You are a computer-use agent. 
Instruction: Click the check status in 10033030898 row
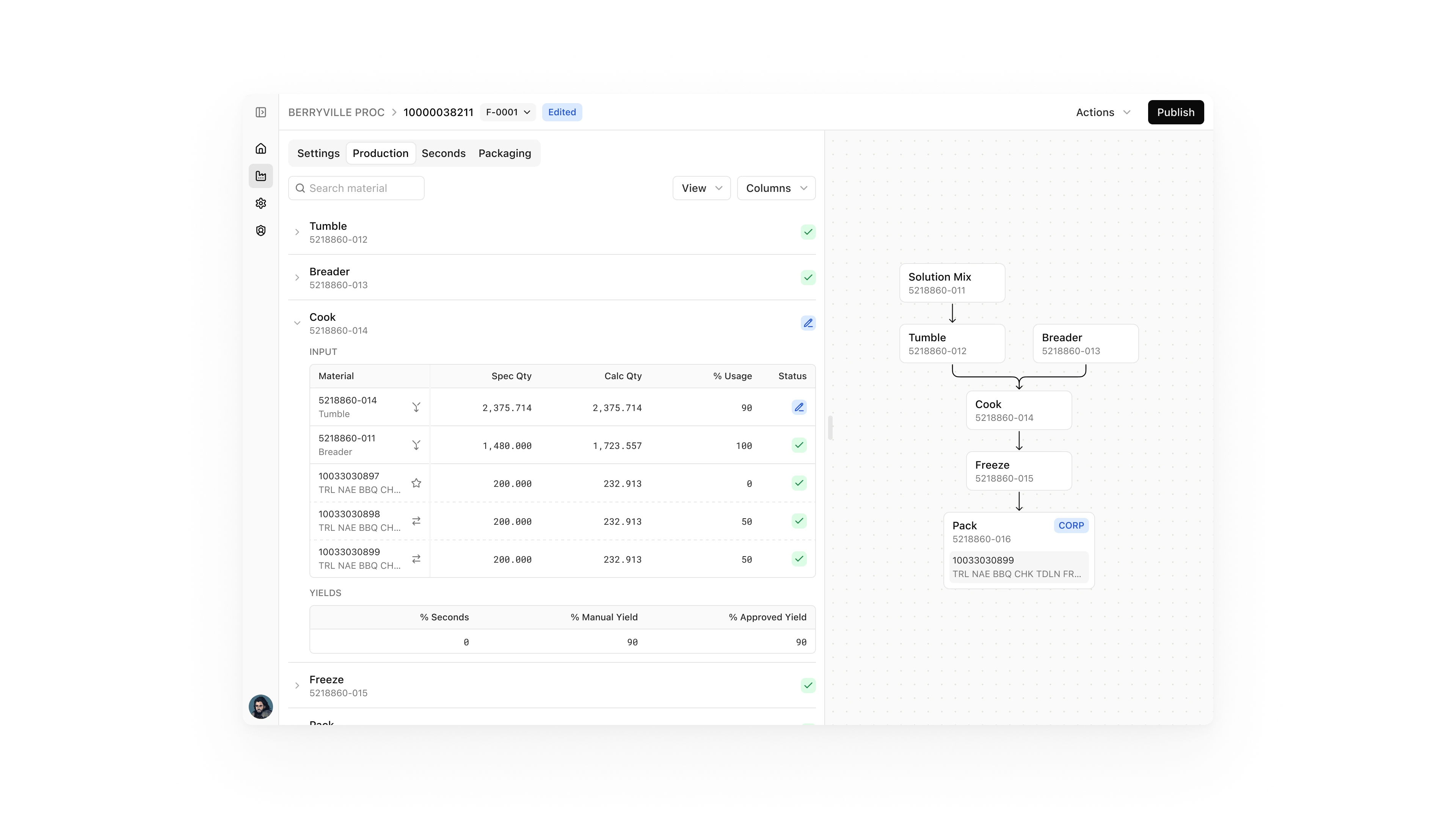[799, 521]
